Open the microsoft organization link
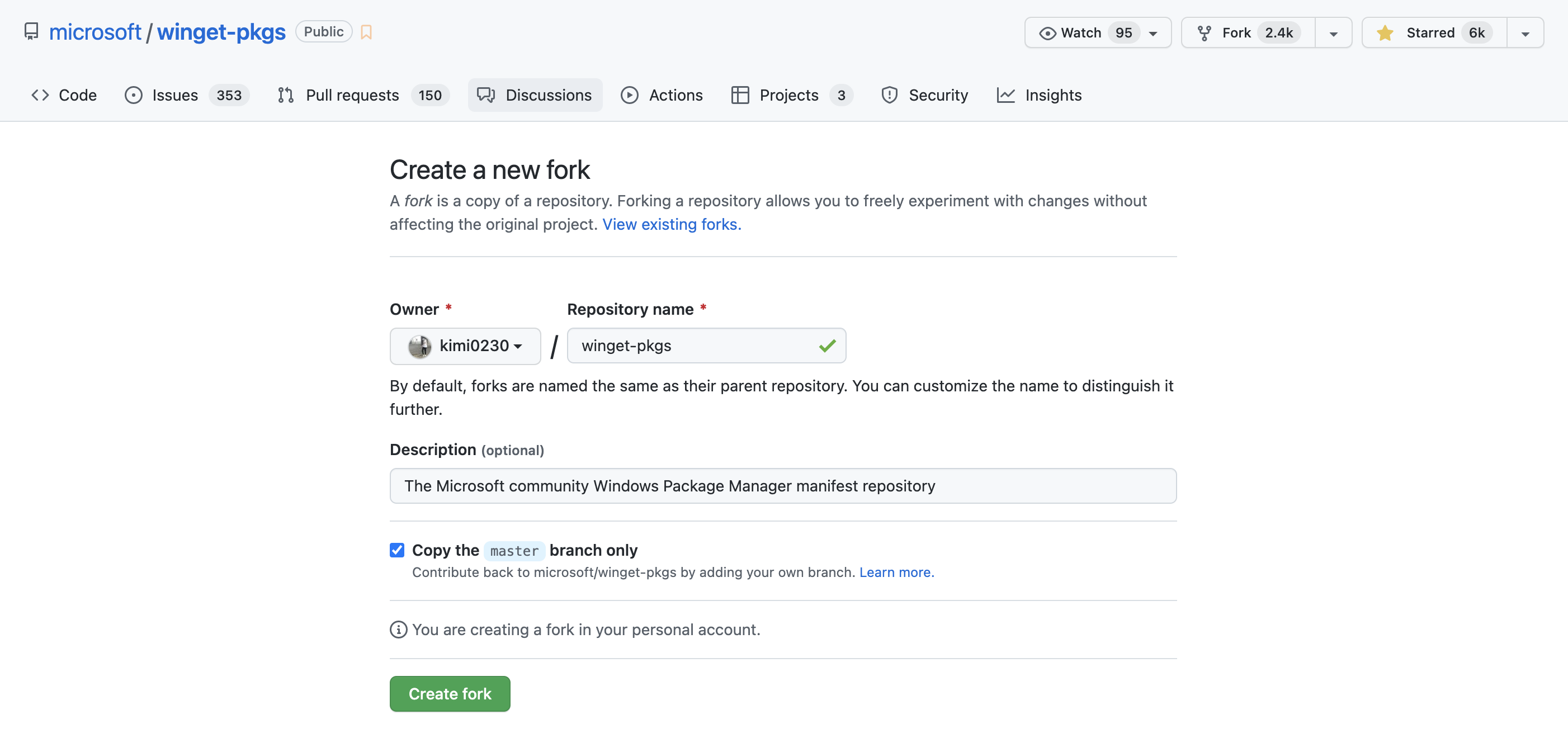Image resolution: width=1568 pixels, height=738 pixels. [95, 32]
